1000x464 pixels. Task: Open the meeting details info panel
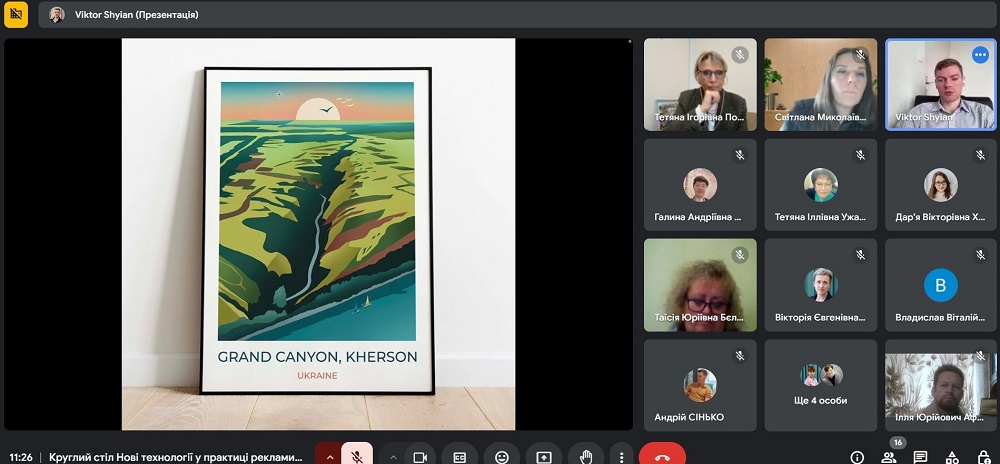pyautogui.click(x=857, y=457)
